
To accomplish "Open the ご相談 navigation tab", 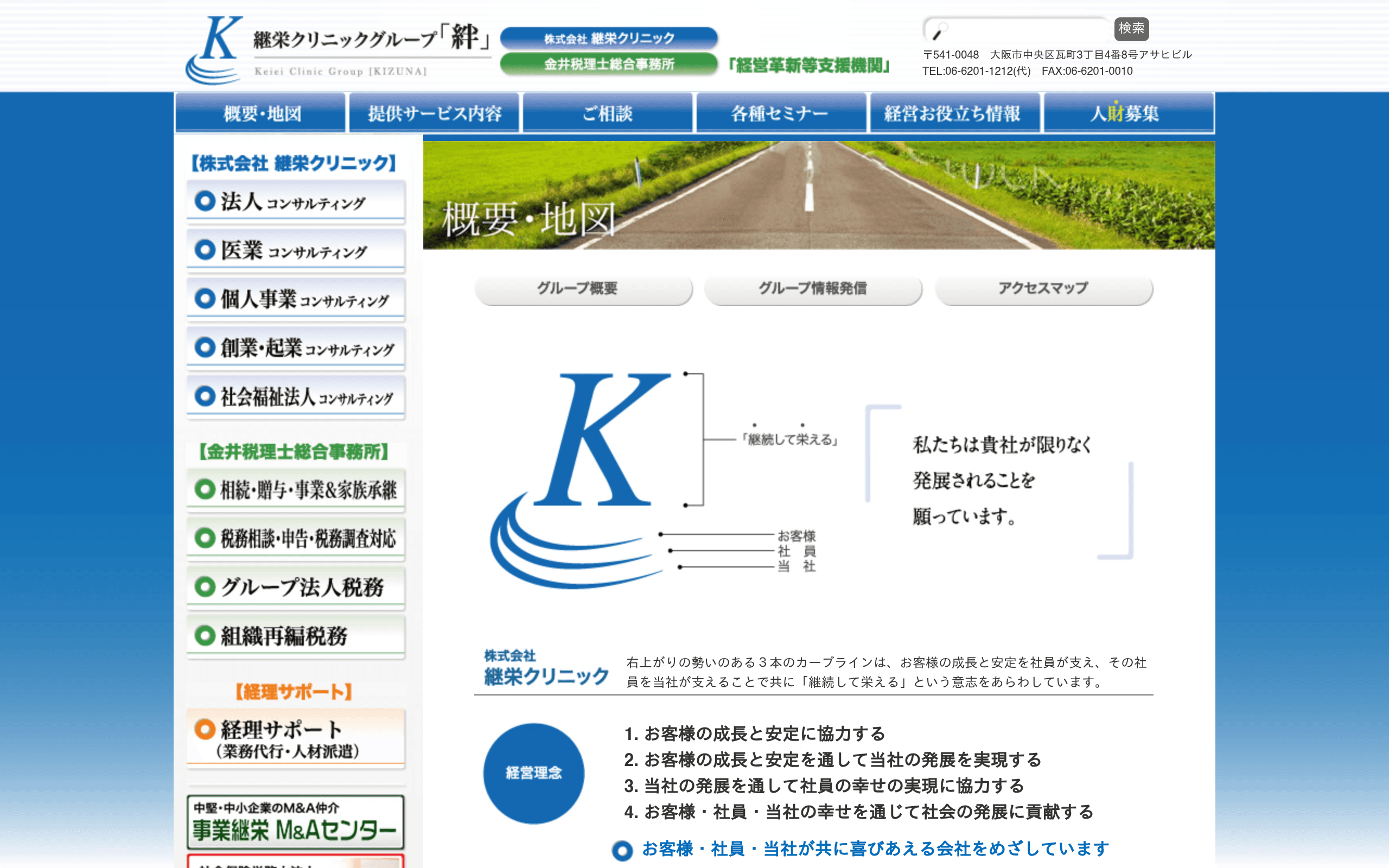I will [x=608, y=113].
